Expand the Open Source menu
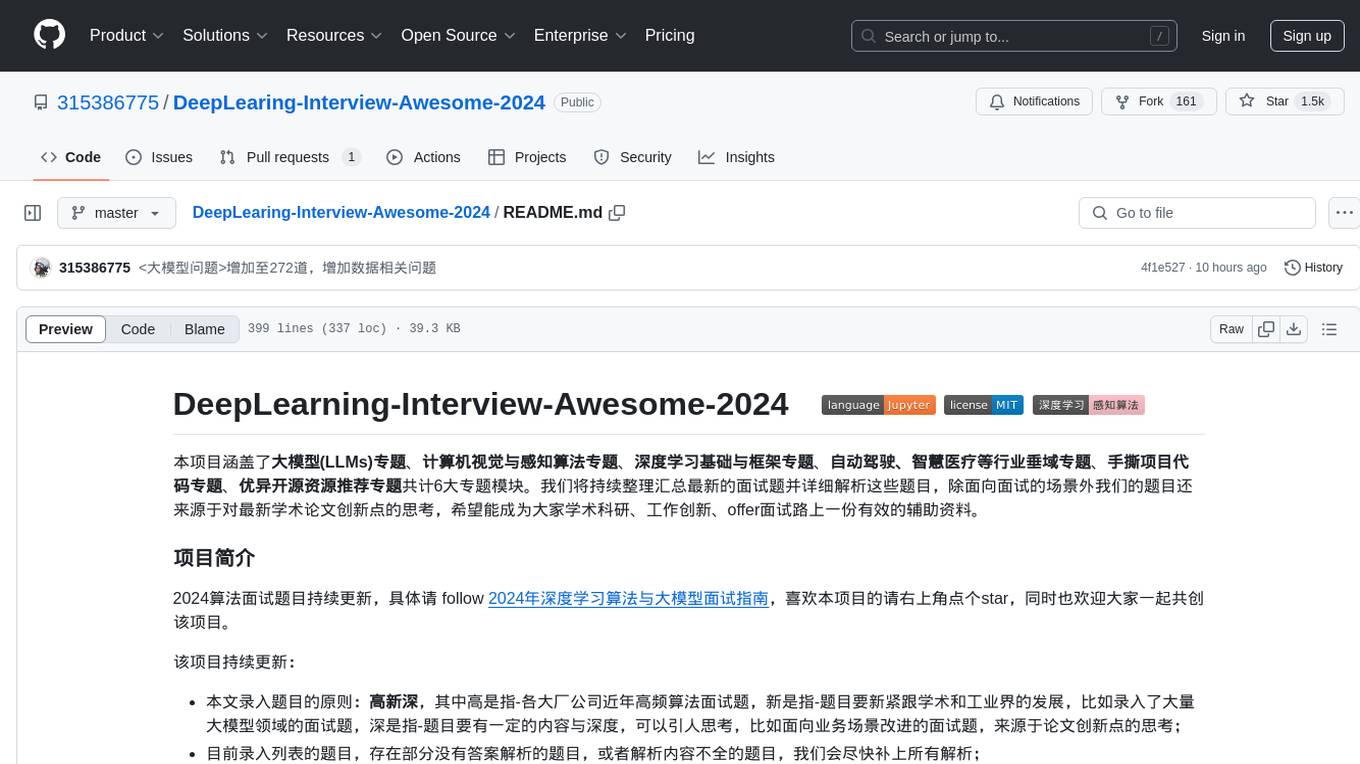 pos(458,35)
